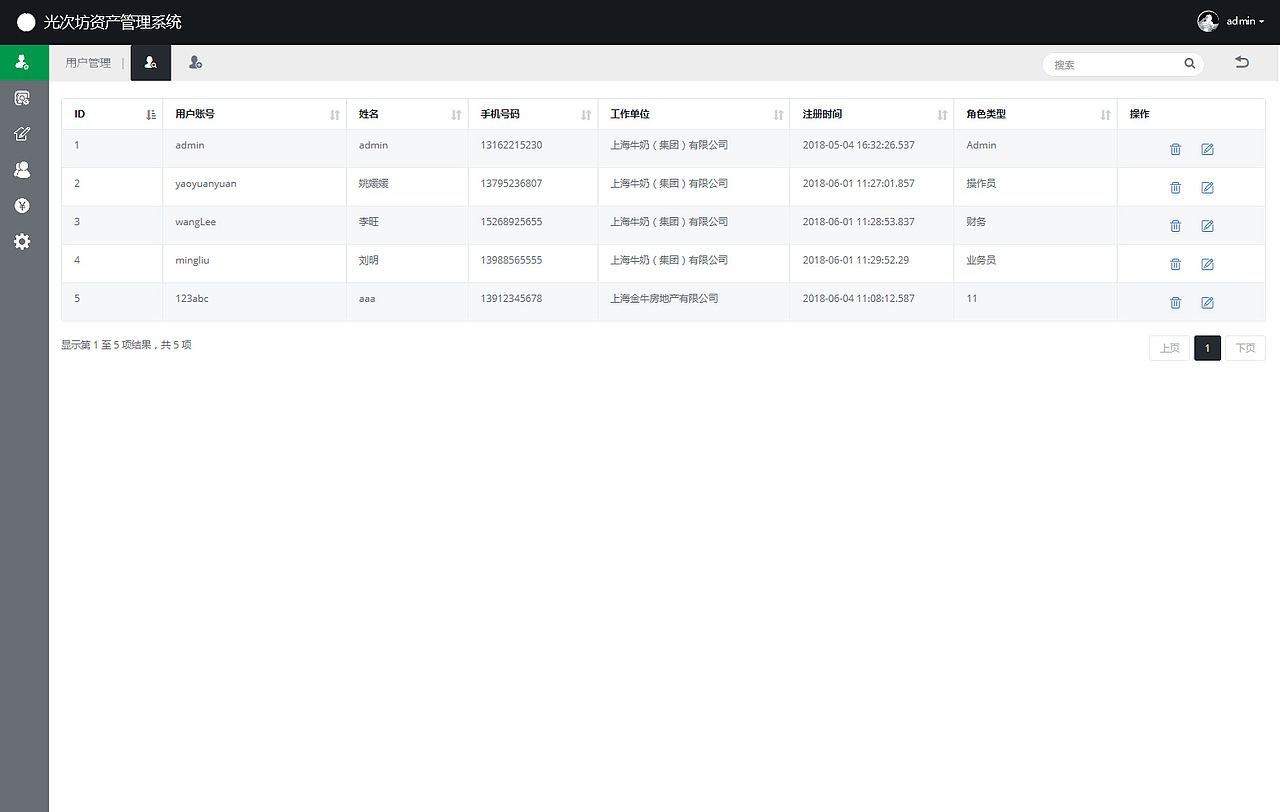Viewport: 1280px width, 812px height.
Task: Edit the 123abc user row
Action: (1207, 302)
